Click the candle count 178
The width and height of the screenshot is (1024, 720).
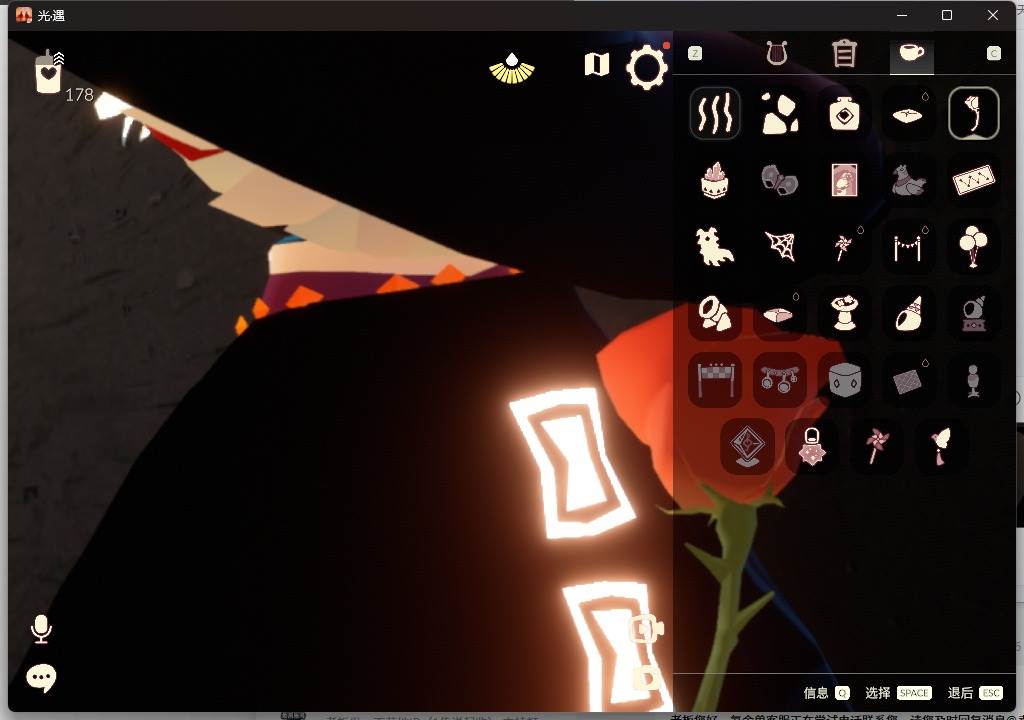pos(80,95)
